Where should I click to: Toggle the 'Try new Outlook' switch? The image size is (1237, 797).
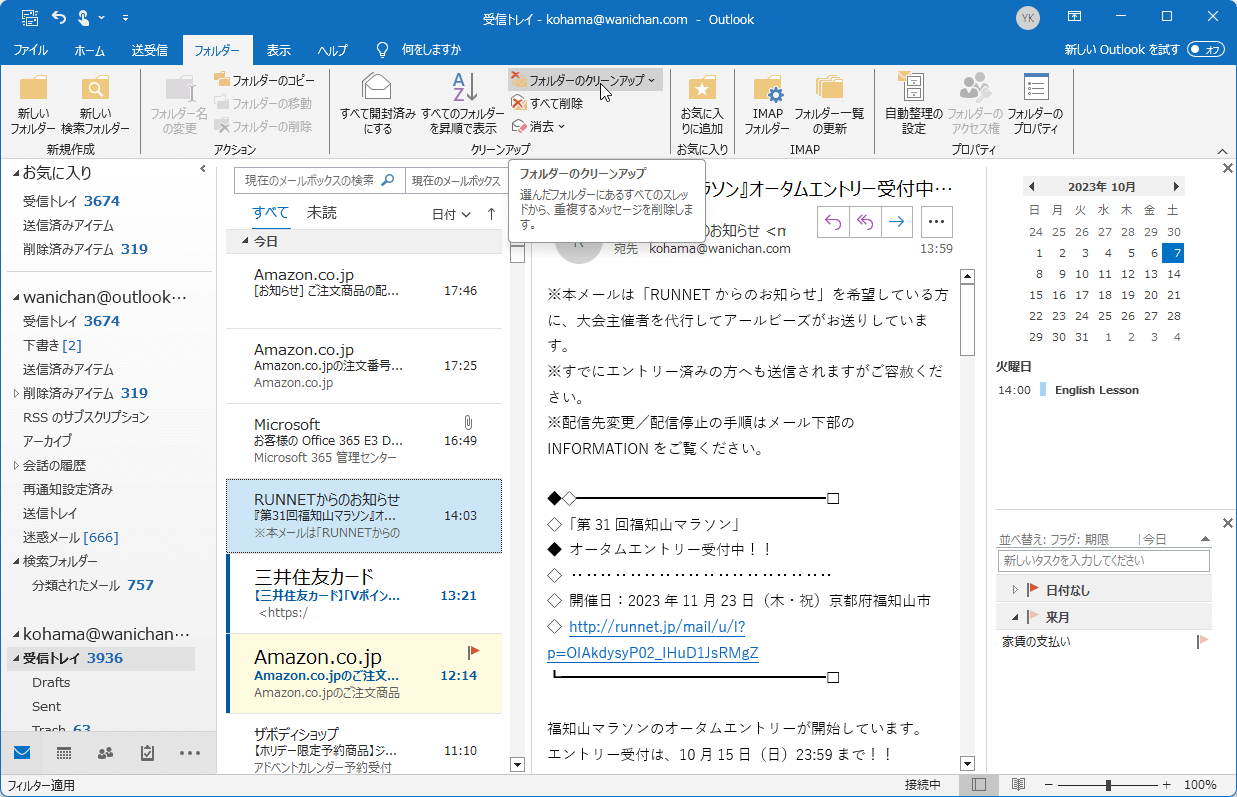[x=1206, y=49]
